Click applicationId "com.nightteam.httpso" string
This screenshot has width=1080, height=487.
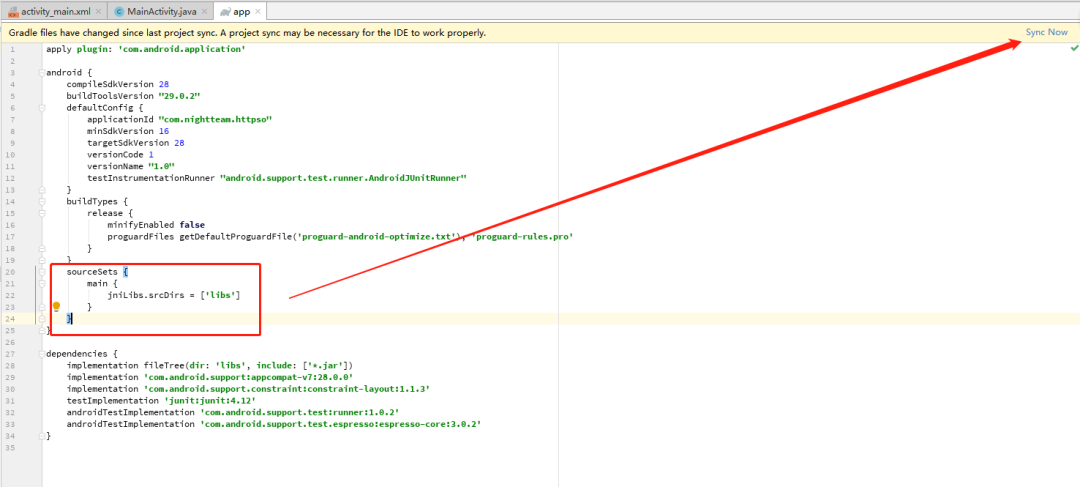216,119
